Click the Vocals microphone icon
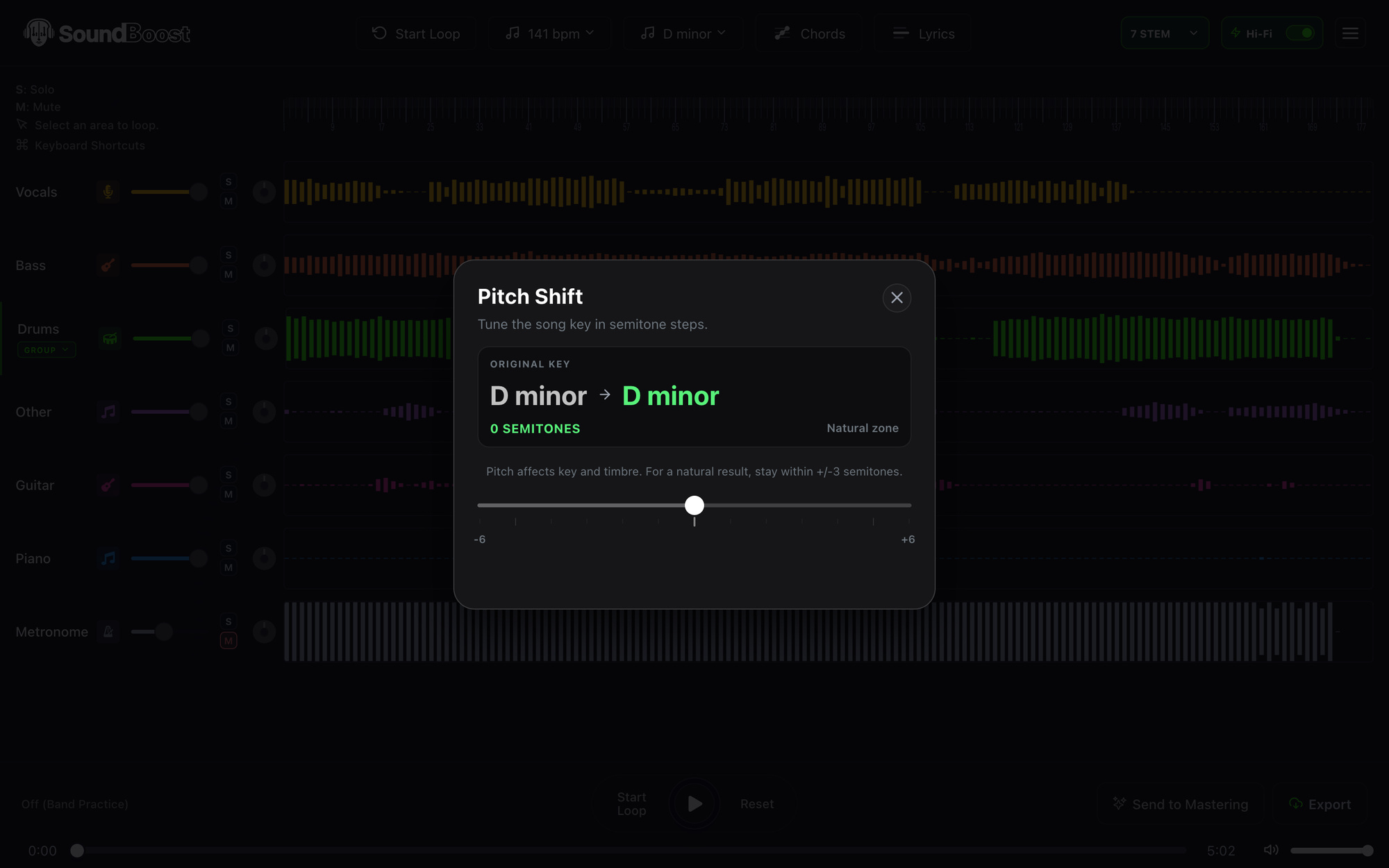This screenshot has height=868, width=1389. [108, 192]
